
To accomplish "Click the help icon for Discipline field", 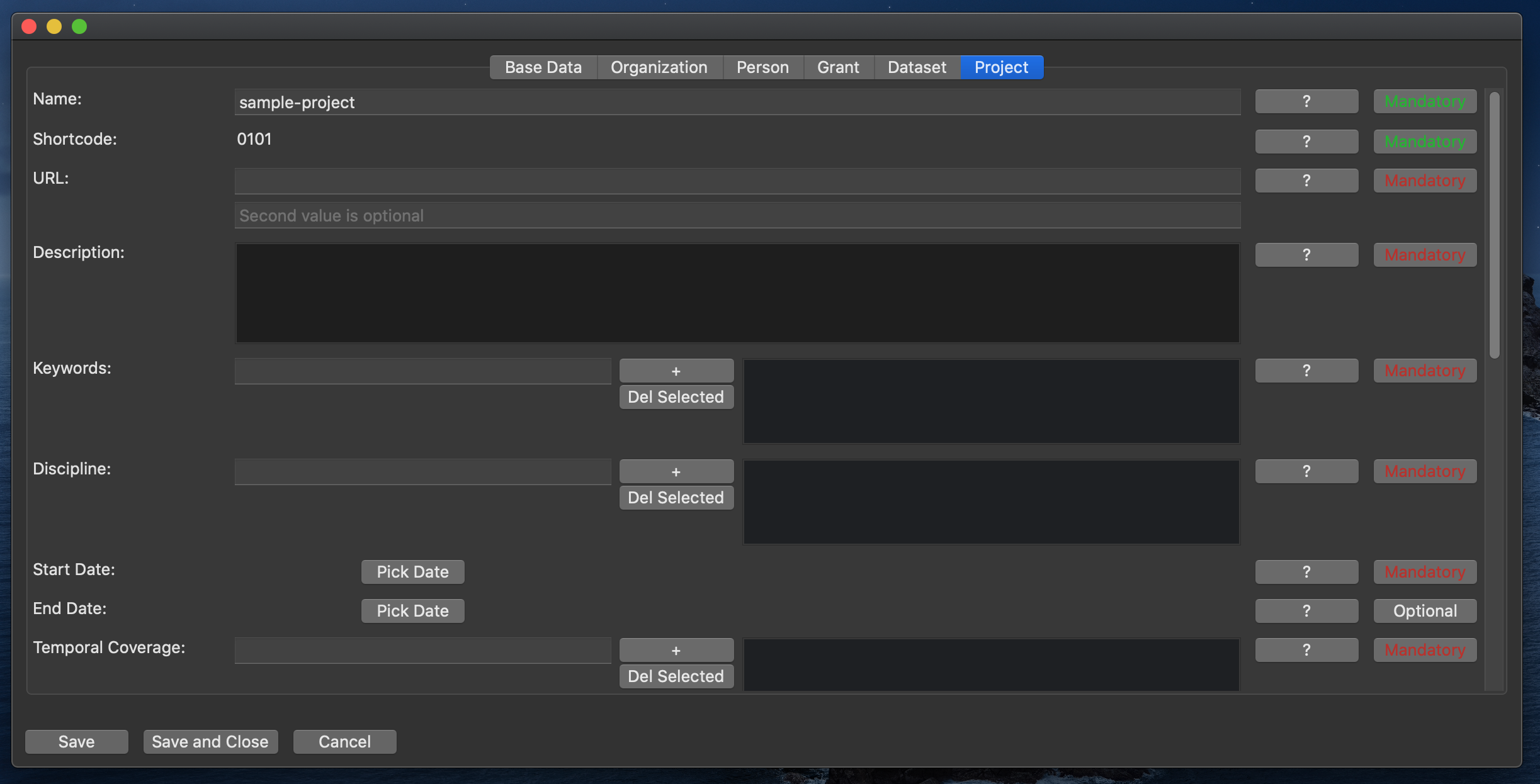I will [x=1306, y=470].
